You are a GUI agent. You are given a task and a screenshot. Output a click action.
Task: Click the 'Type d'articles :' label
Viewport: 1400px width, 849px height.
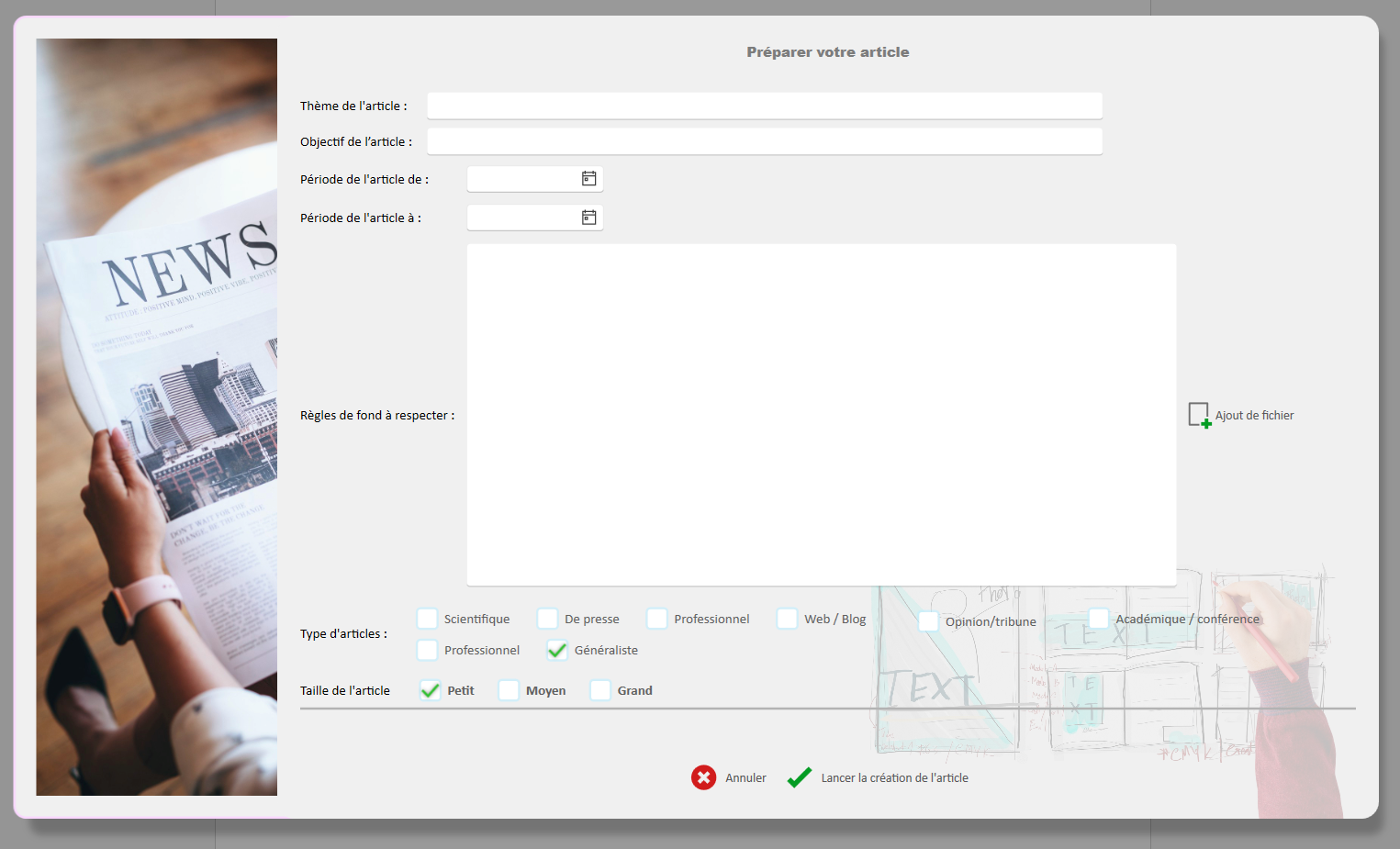343,633
